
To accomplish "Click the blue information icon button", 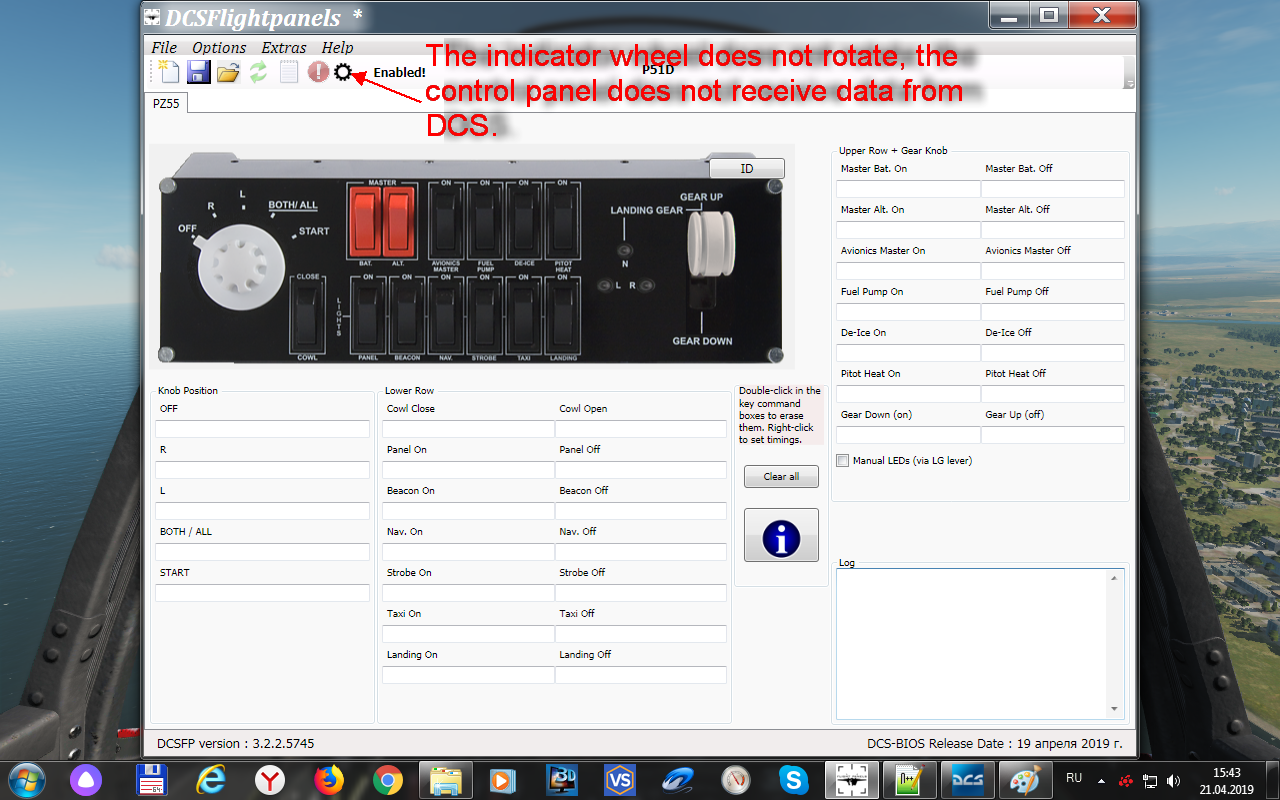I will click(781, 535).
